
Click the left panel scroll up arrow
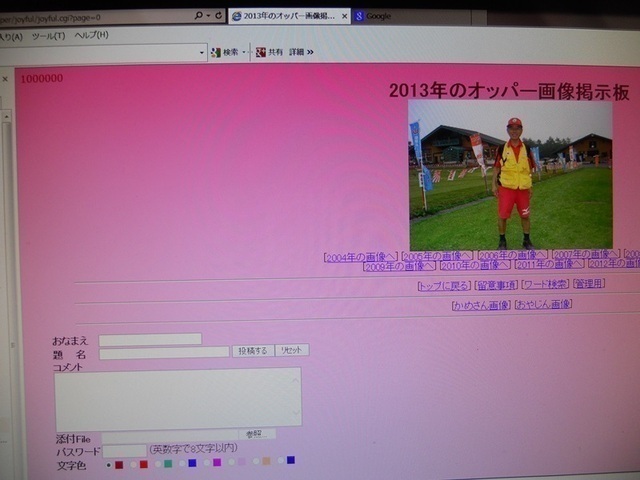point(6,117)
